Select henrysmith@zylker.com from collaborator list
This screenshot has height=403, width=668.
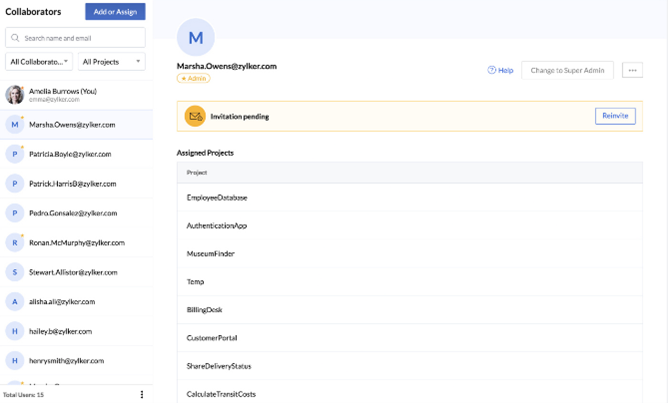66,360
